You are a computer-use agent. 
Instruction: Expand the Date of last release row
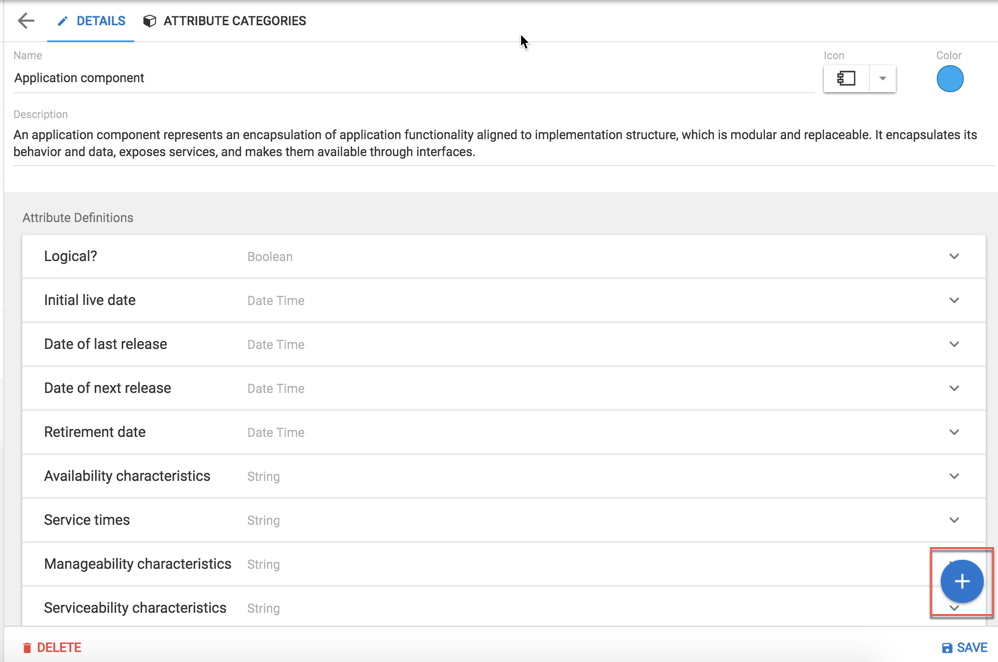point(954,345)
